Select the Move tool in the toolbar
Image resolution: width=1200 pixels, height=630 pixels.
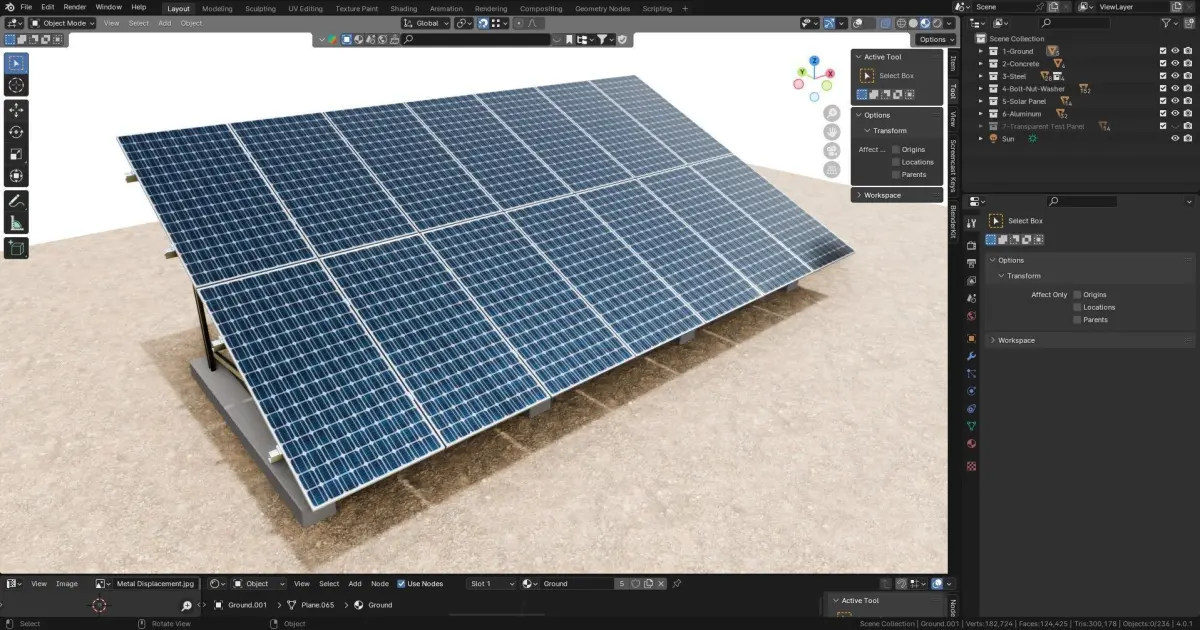pyautogui.click(x=16, y=110)
